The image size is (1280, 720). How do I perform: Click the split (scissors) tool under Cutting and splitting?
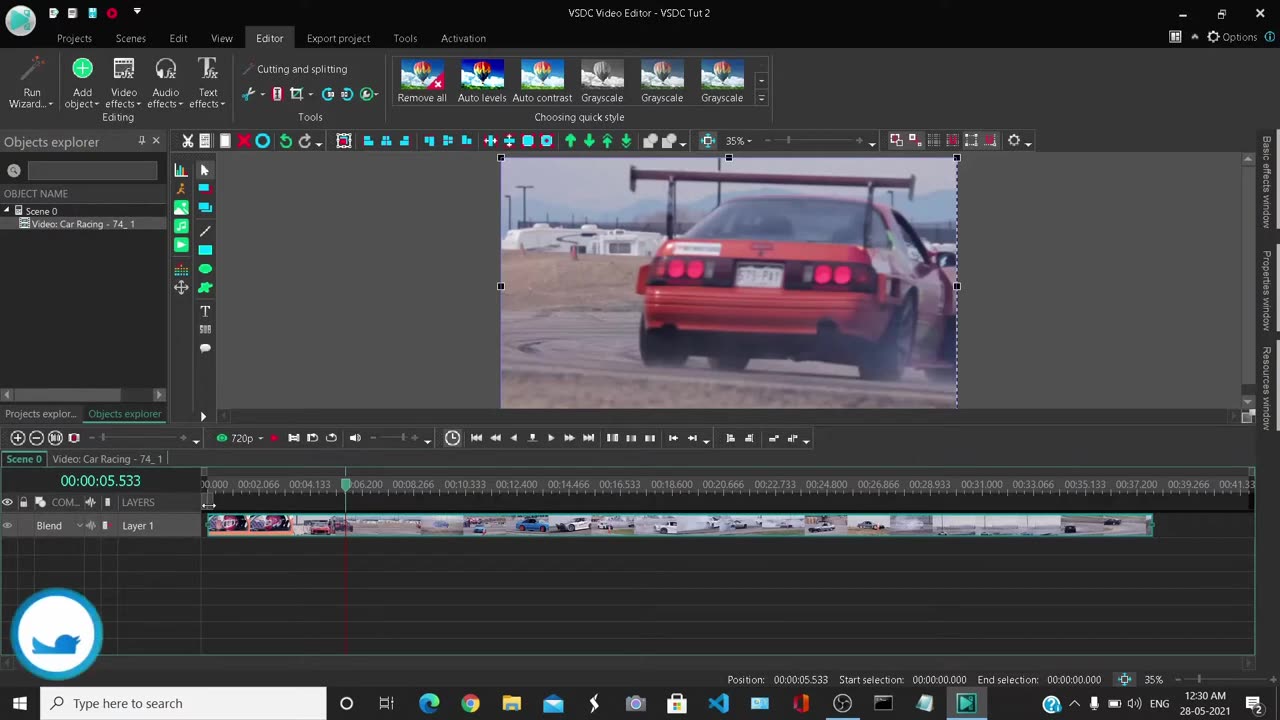[x=249, y=94]
